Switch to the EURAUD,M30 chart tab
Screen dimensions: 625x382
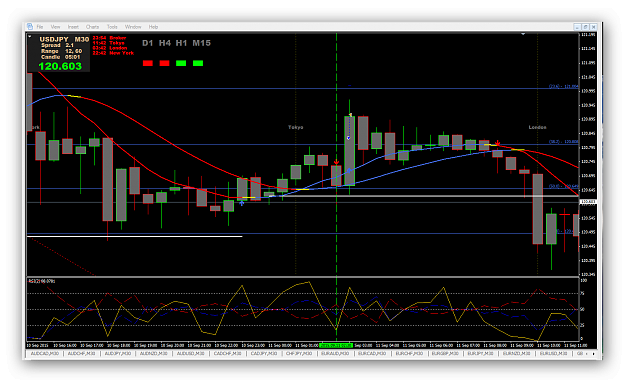coord(335,354)
